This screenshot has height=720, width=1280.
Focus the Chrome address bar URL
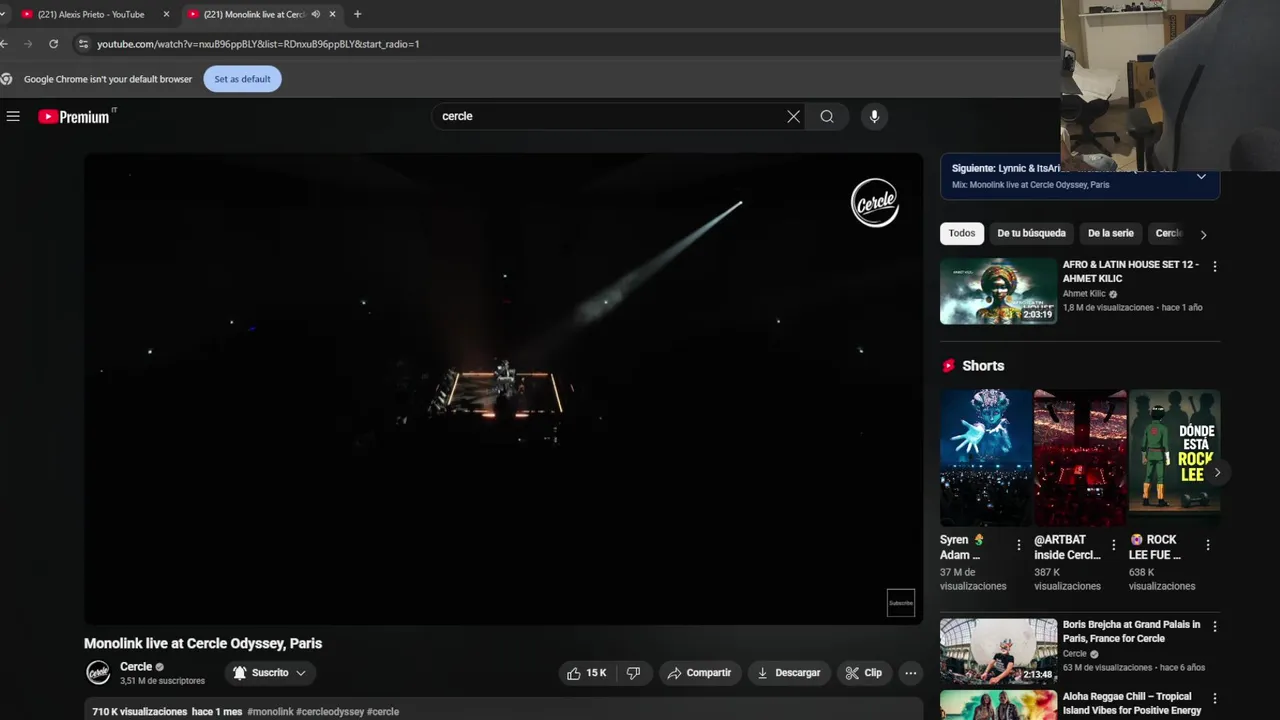[x=258, y=44]
